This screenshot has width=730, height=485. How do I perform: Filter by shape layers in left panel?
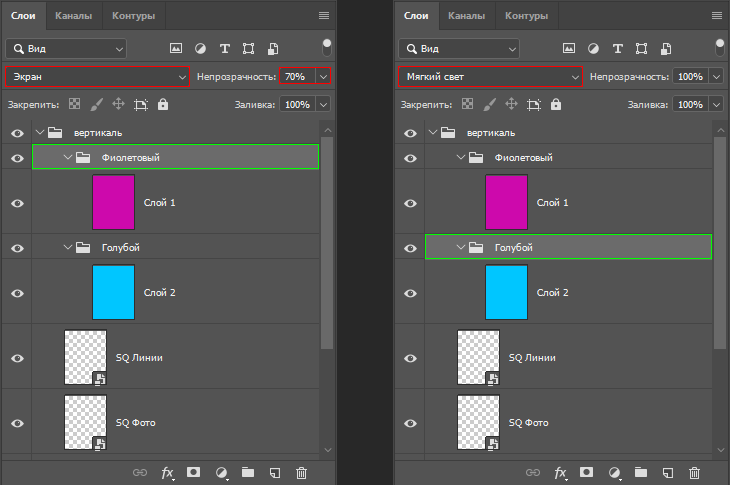249,48
